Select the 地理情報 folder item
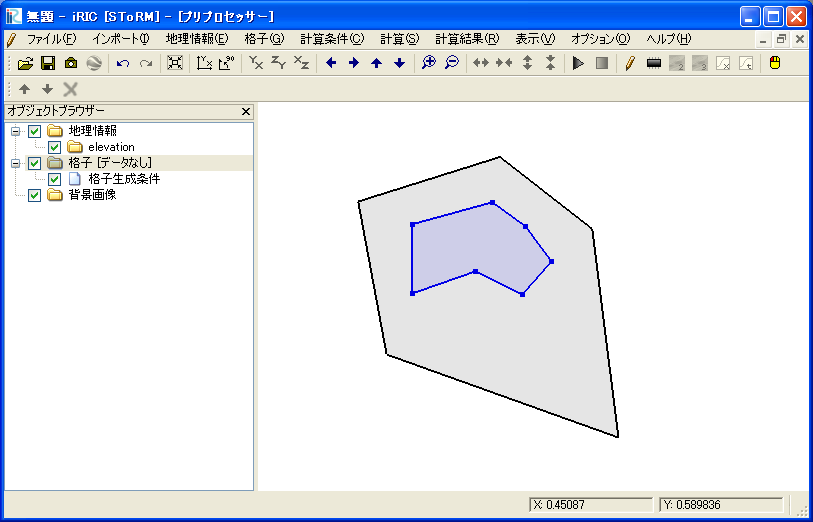 point(92,131)
